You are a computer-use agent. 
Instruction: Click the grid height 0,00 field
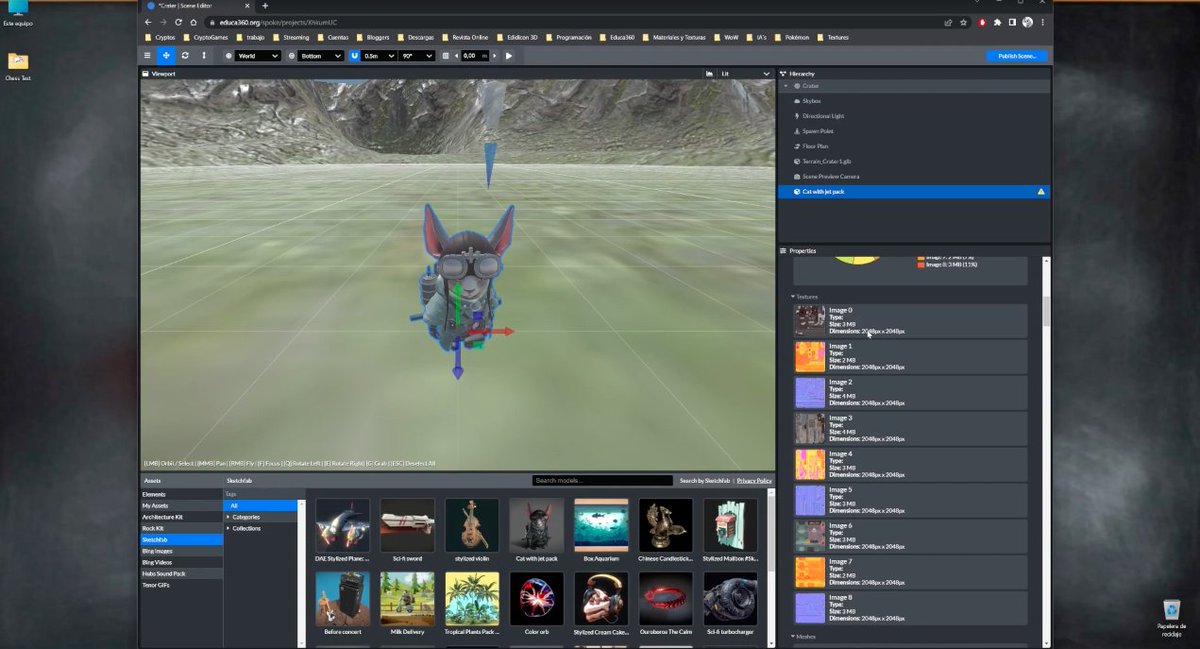tap(474, 56)
